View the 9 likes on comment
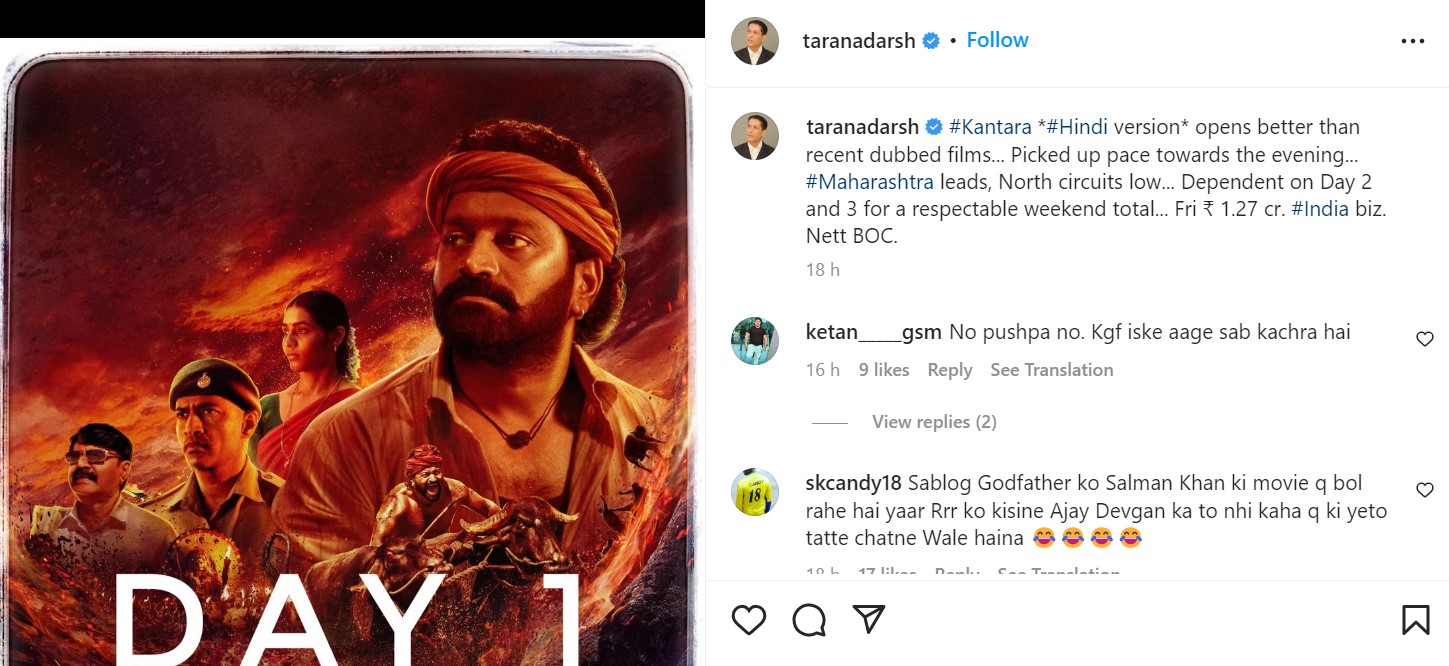1449x666 pixels. 884,370
